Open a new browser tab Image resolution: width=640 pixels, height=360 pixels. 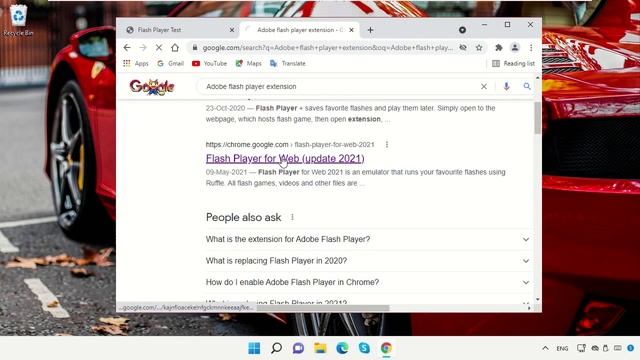coord(370,30)
